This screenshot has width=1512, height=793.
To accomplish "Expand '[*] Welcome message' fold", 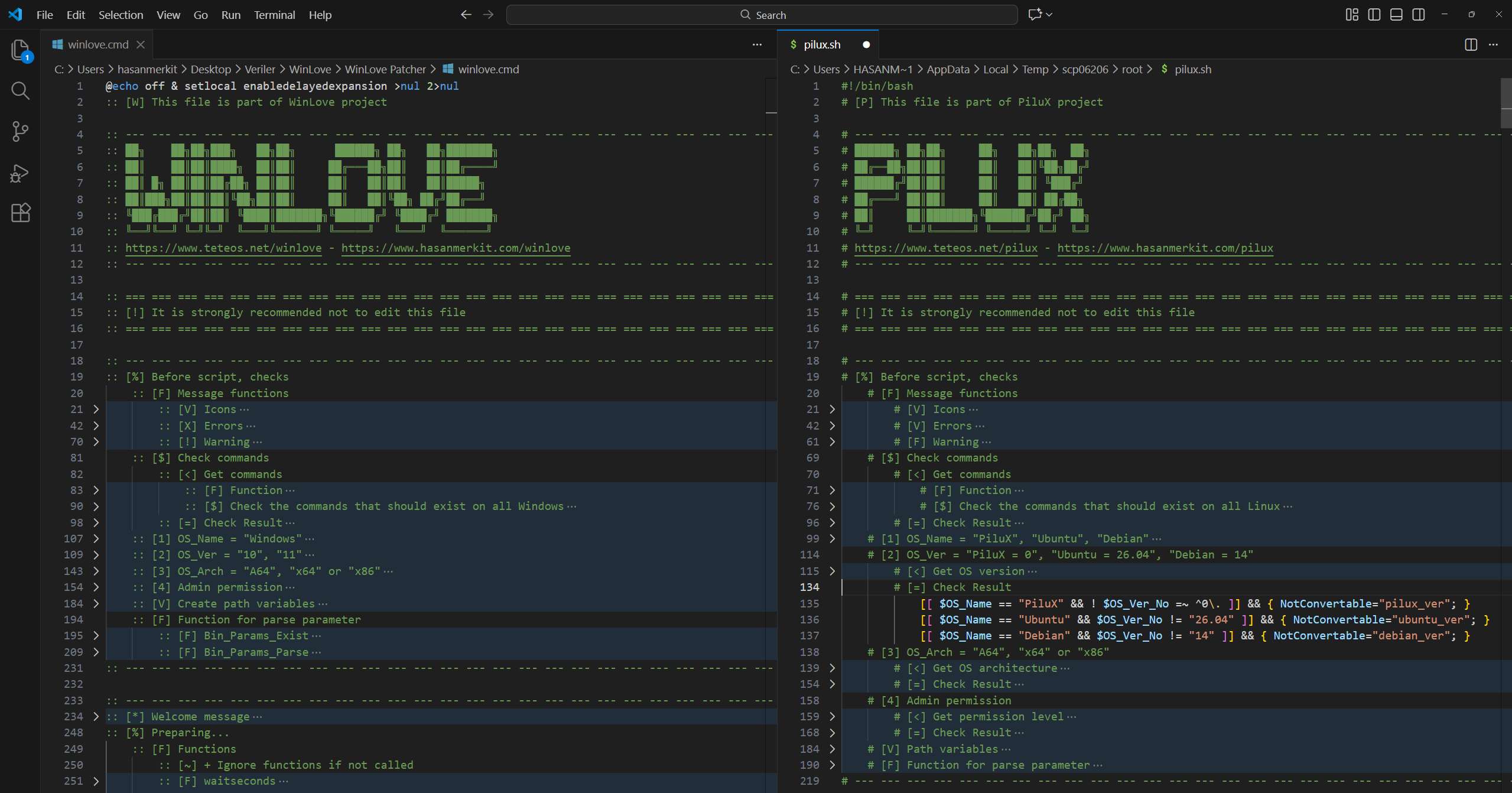I will coord(96,717).
